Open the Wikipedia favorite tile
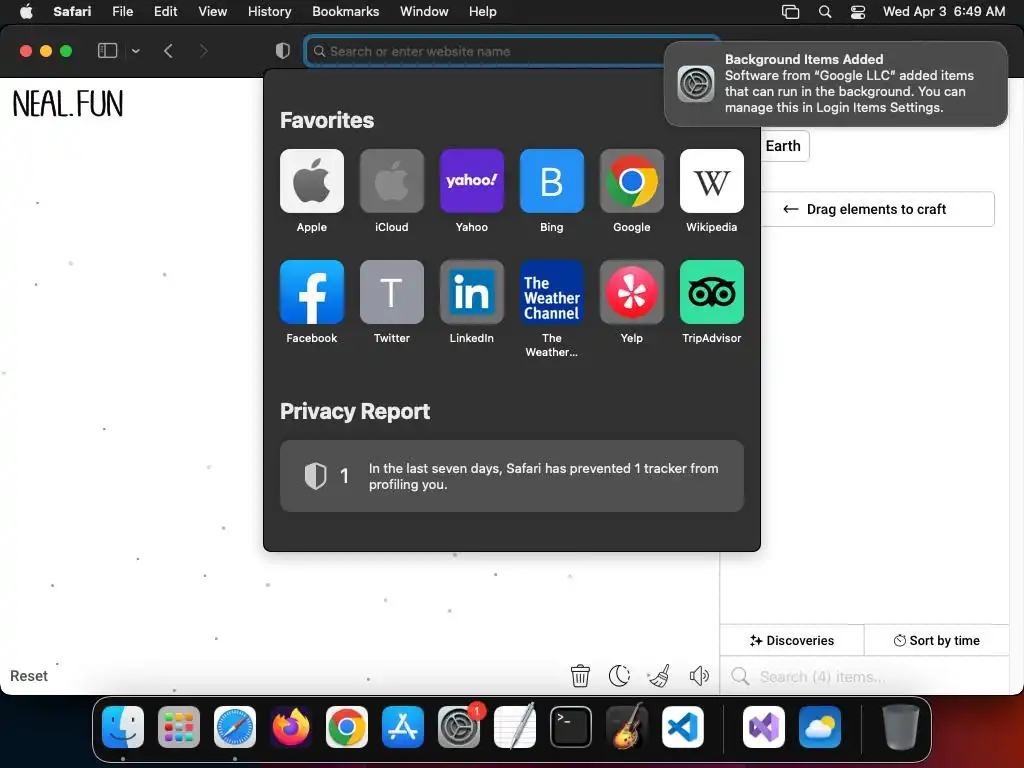Viewport: 1024px width, 768px height. coord(711,181)
